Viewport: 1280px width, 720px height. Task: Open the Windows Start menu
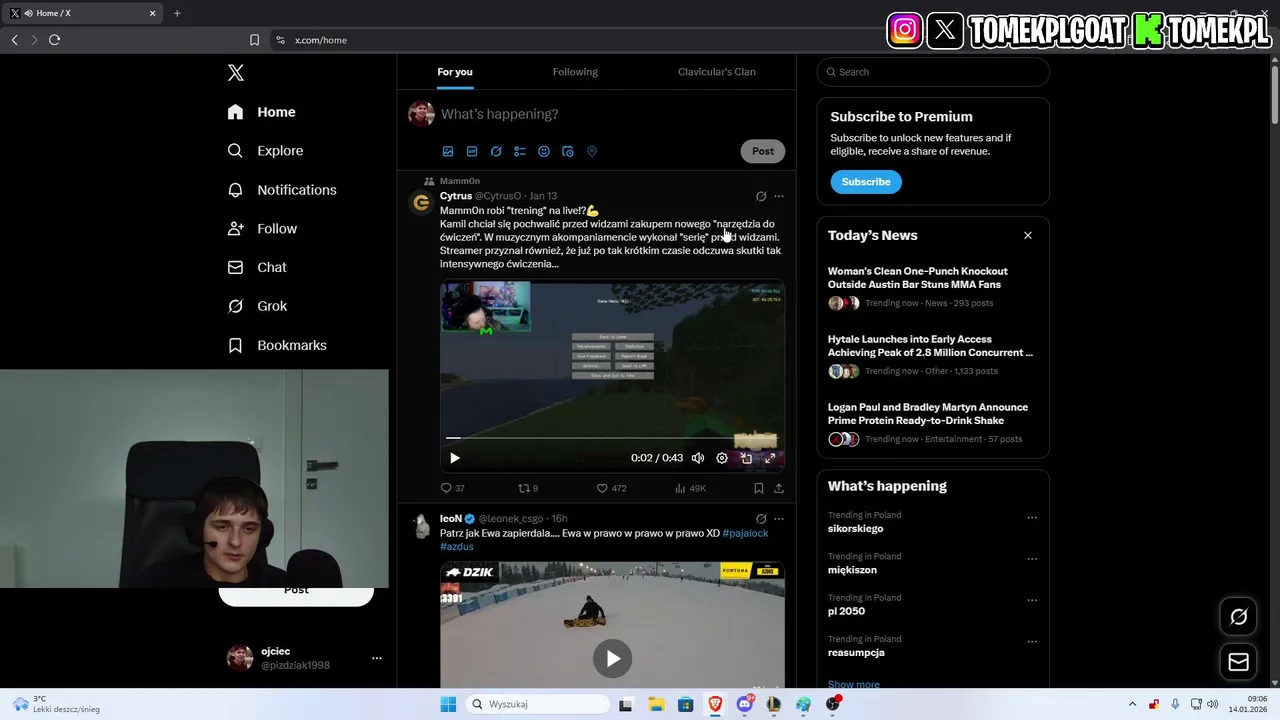tap(447, 704)
